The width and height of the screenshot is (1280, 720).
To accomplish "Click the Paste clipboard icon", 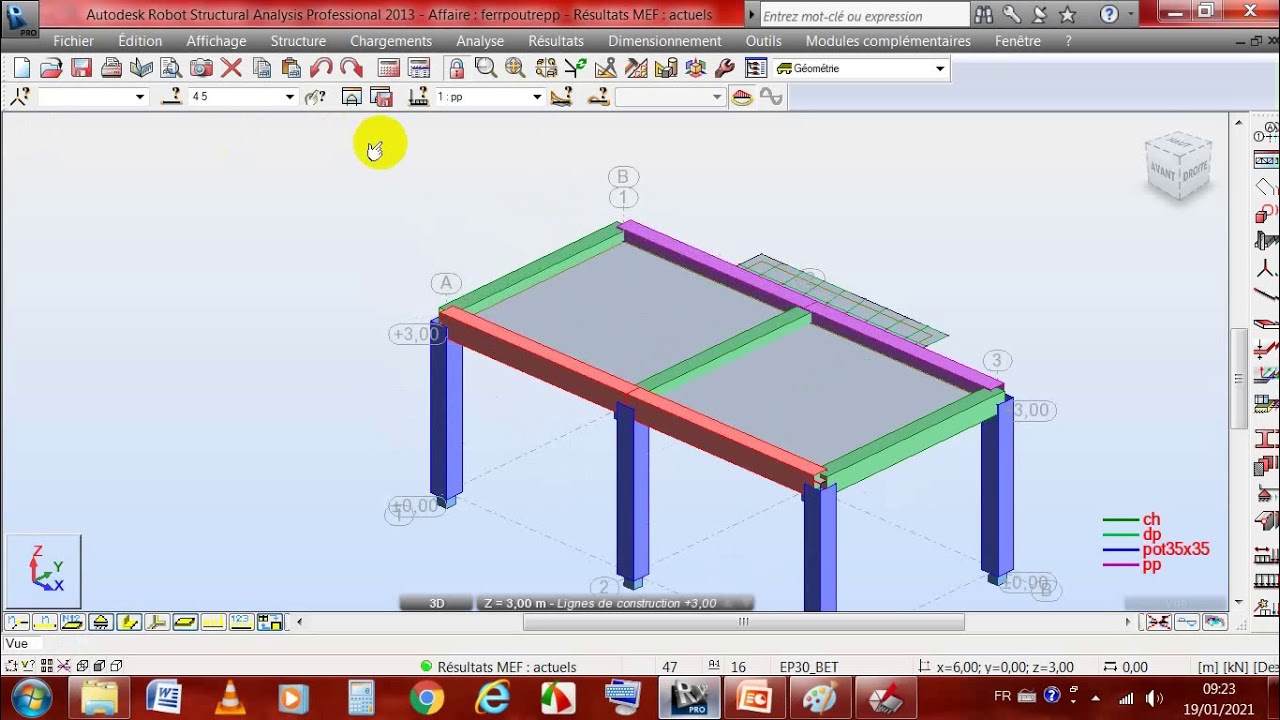I will (x=291, y=68).
